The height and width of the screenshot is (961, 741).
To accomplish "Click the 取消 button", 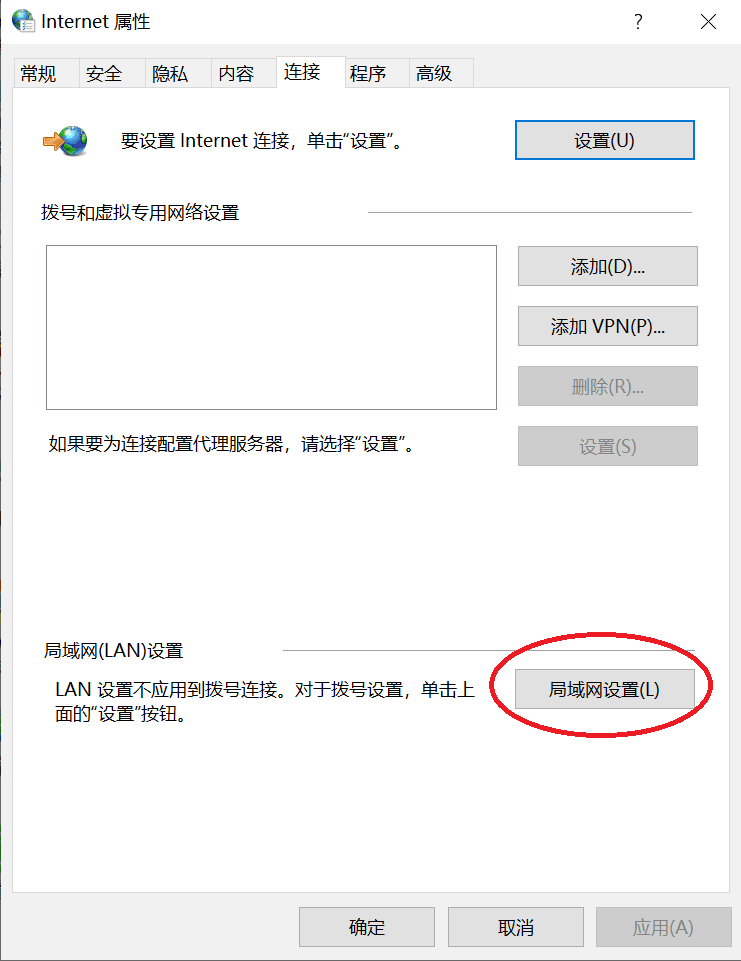I will pyautogui.click(x=515, y=927).
